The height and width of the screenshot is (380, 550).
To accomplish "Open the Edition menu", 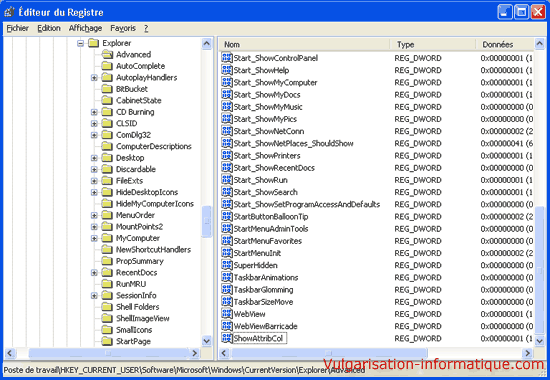I will click(x=49, y=28).
